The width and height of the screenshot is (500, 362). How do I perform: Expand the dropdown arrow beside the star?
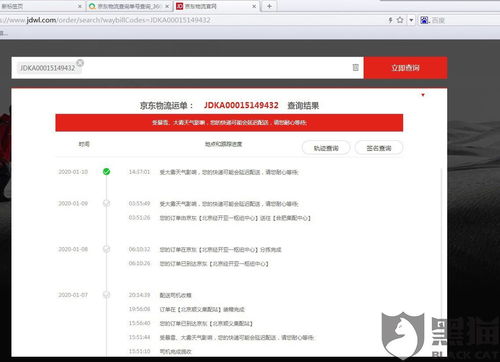click(x=411, y=20)
